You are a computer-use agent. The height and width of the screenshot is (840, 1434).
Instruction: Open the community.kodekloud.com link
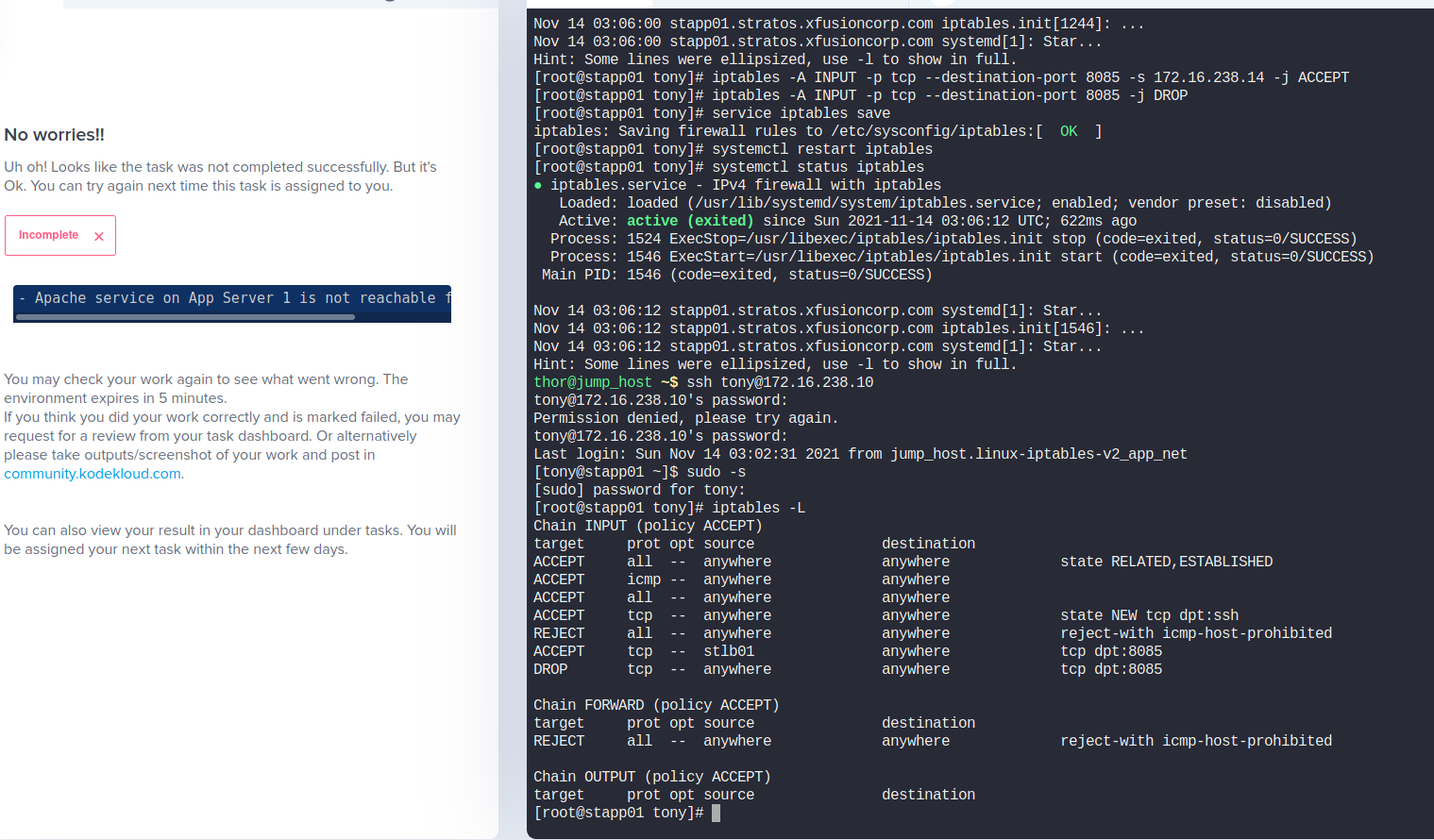pyautogui.click(x=93, y=474)
